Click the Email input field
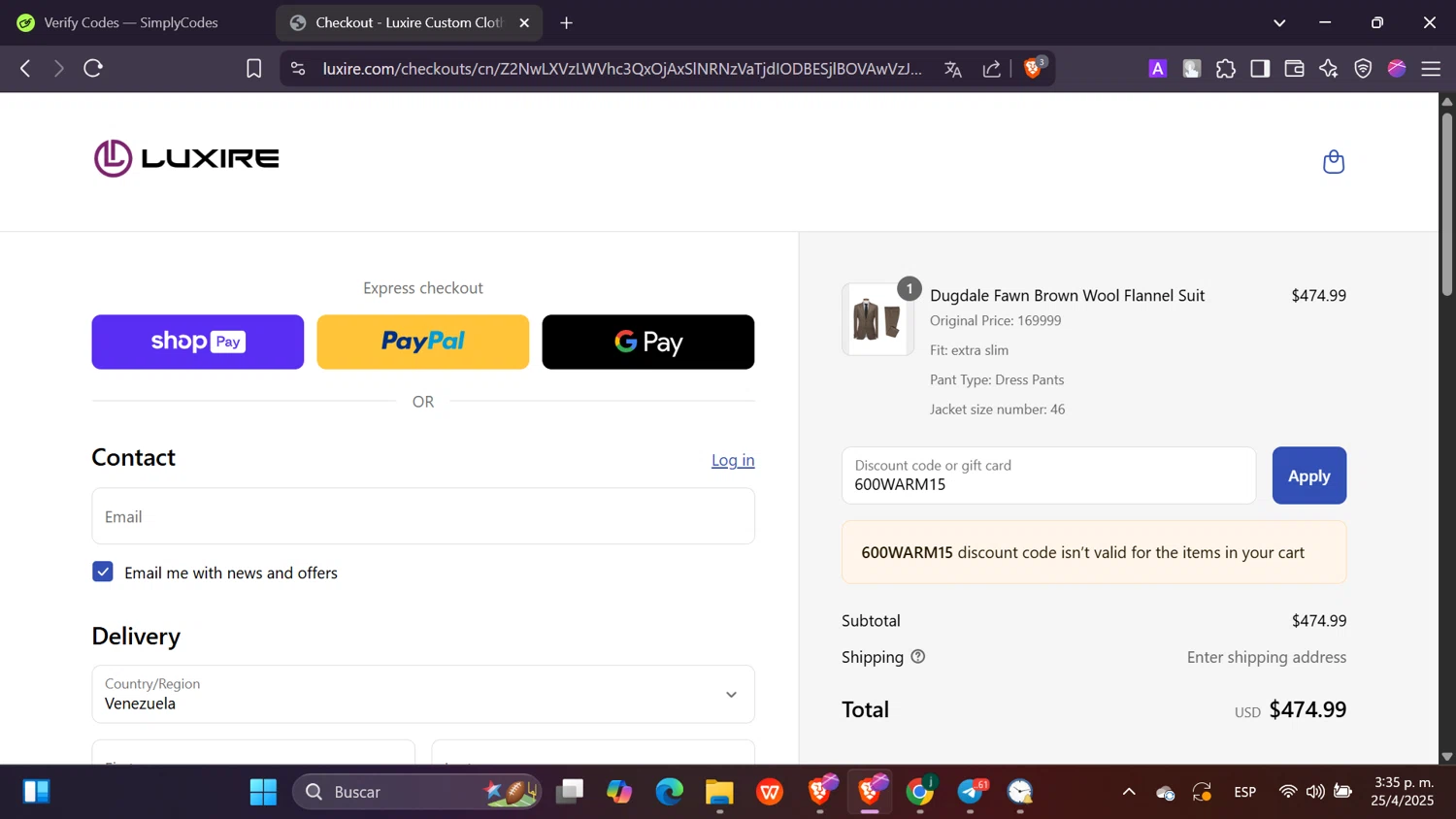The width and height of the screenshot is (1456, 819). point(423,516)
